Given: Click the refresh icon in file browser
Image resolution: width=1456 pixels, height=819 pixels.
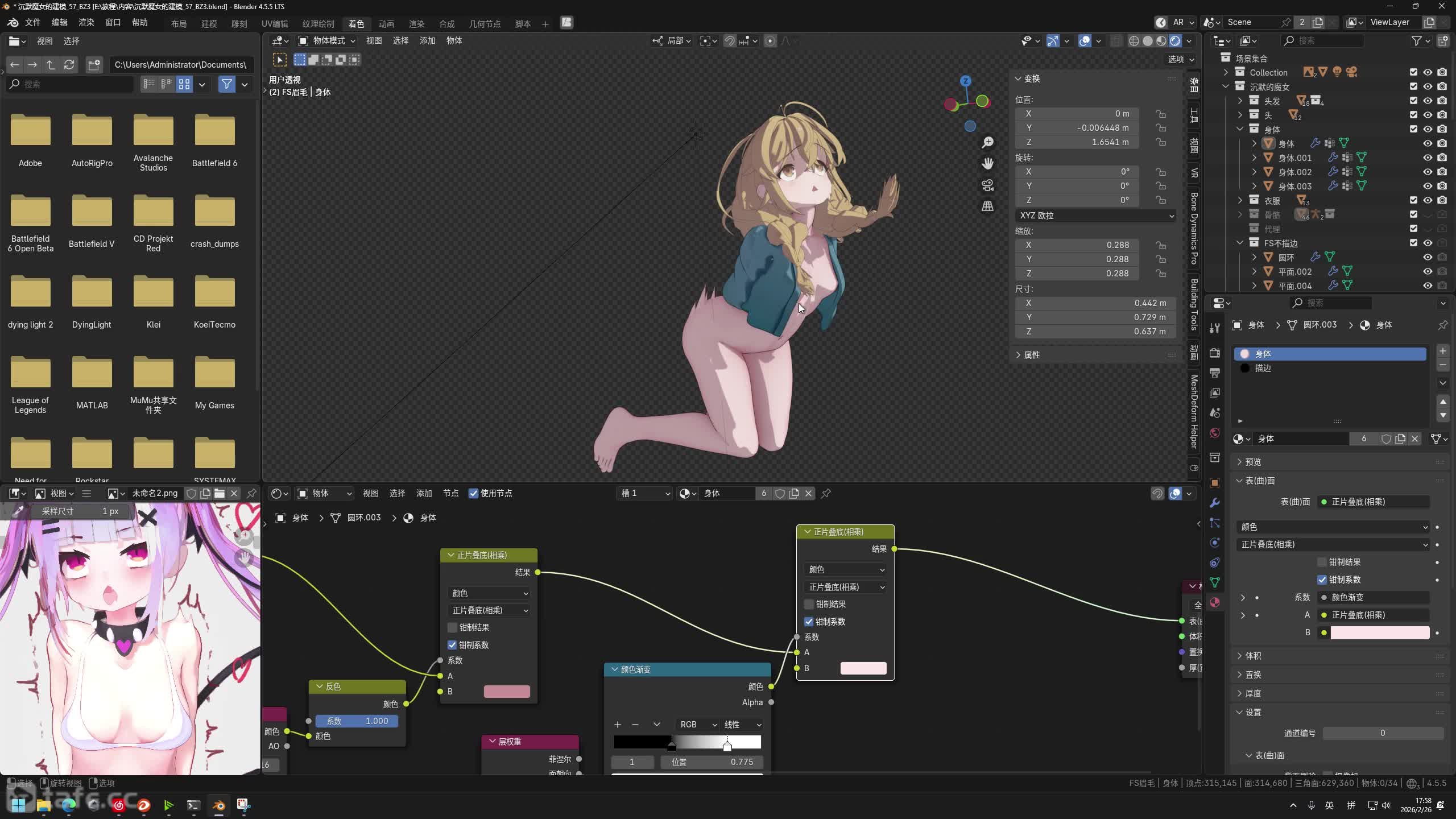Looking at the screenshot, I should [x=69, y=65].
